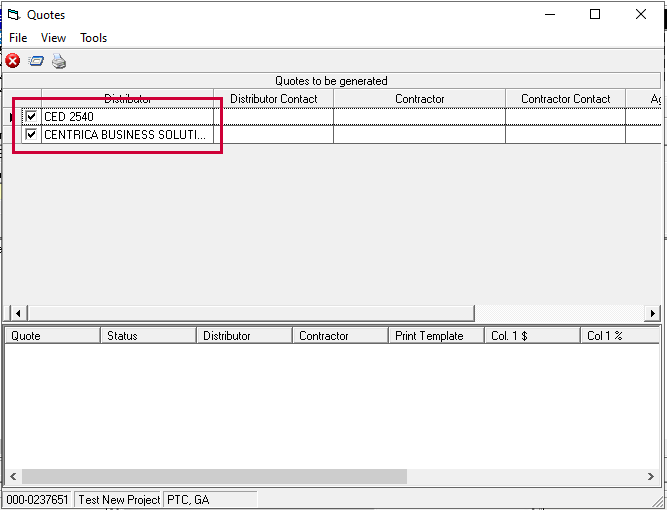The image size is (667, 510).
Task: Select the CED 2540 distributor cell
Action: pos(126,117)
